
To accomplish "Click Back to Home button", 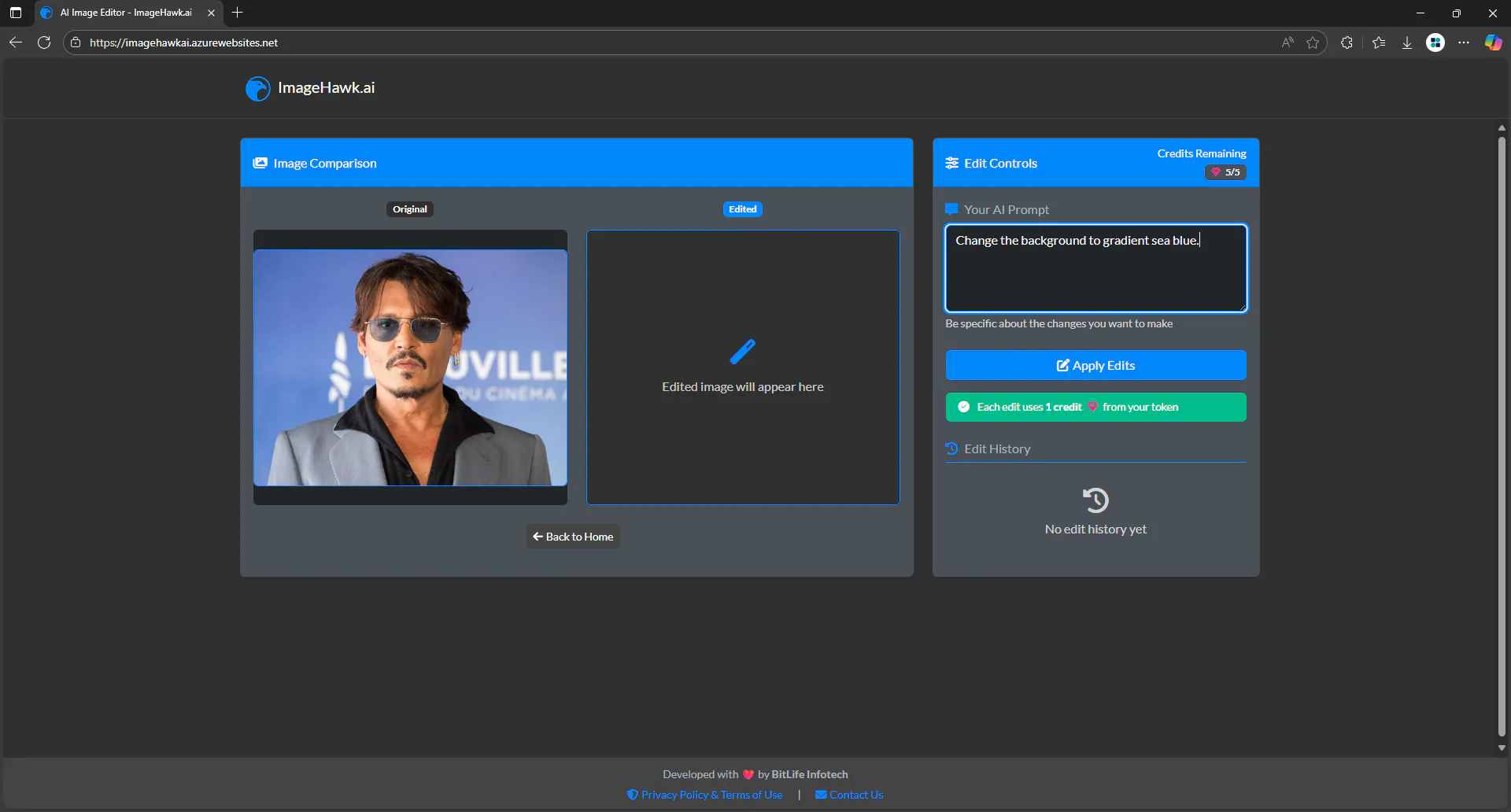I will coord(573,537).
